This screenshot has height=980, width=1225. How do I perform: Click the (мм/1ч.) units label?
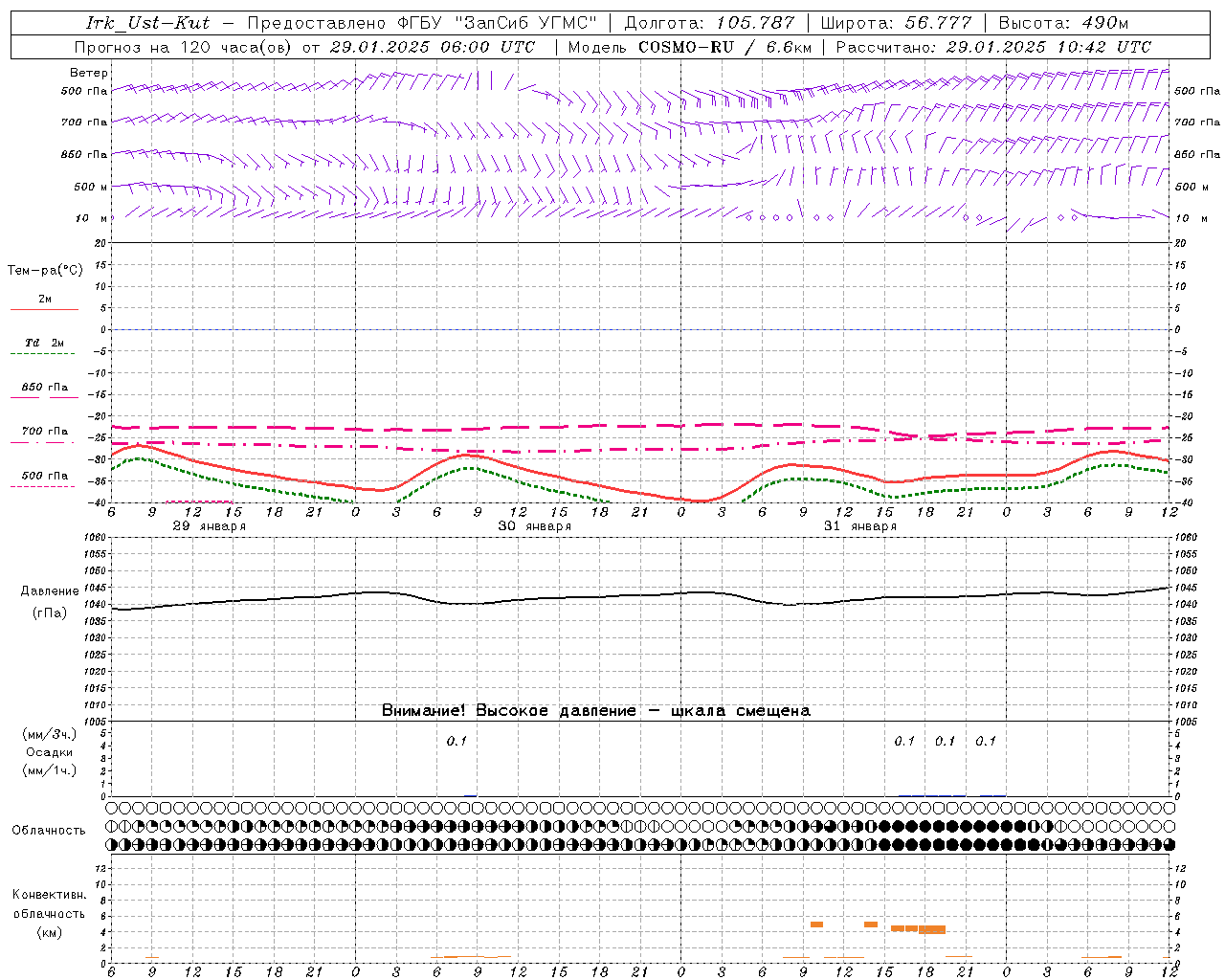[x=49, y=770]
